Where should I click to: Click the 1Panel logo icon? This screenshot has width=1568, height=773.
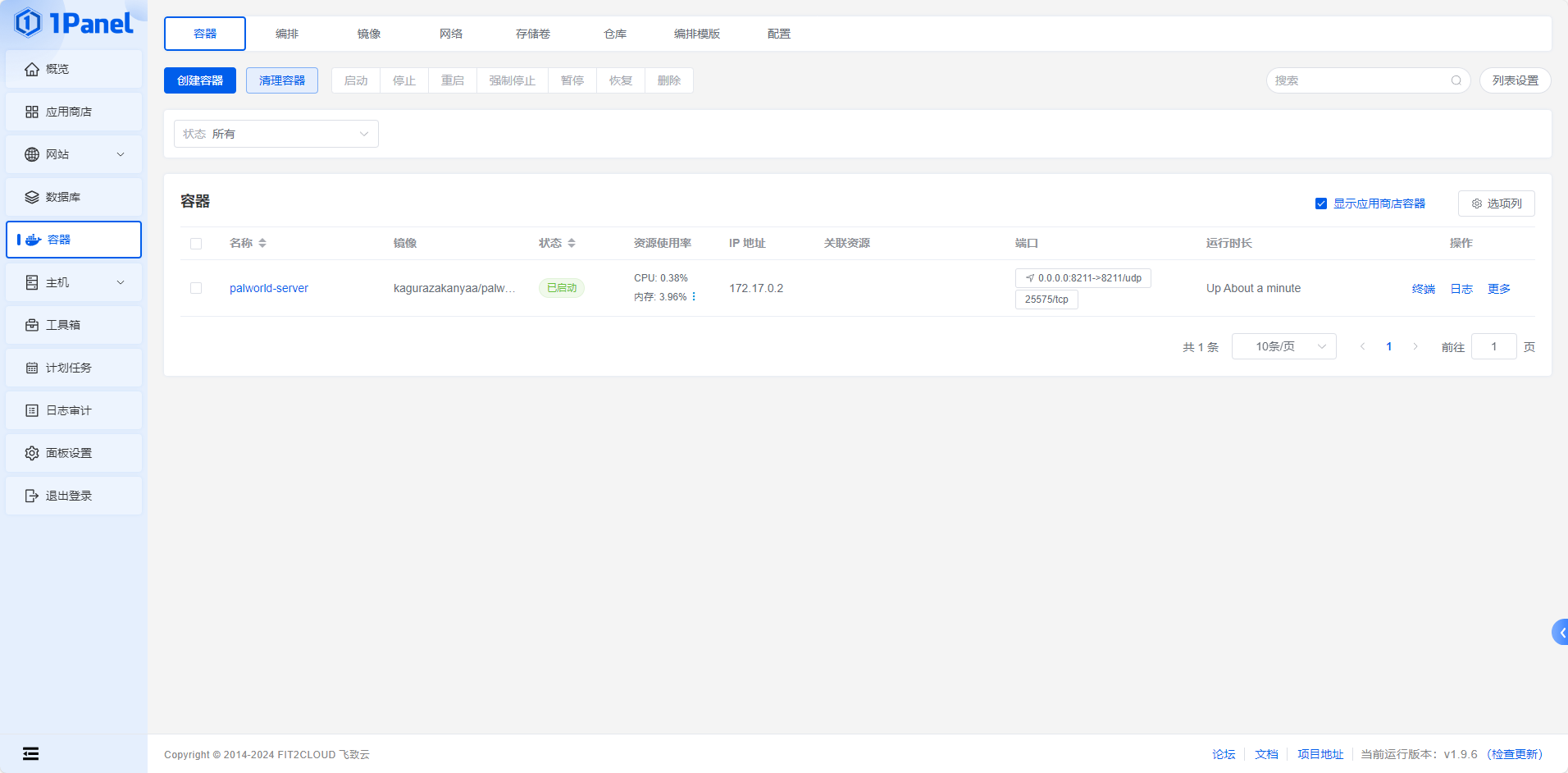(x=28, y=23)
